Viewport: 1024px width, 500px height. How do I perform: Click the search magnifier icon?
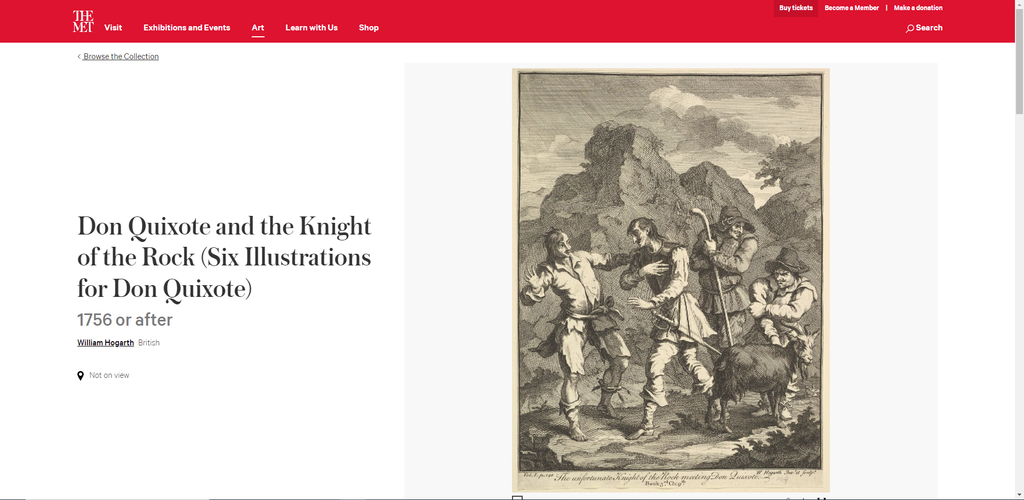click(x=910, y=28)
